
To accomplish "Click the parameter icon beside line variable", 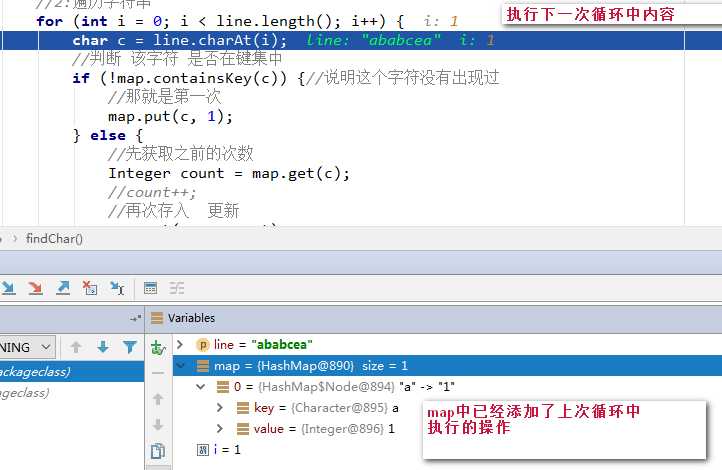I will tap(202, 345).
